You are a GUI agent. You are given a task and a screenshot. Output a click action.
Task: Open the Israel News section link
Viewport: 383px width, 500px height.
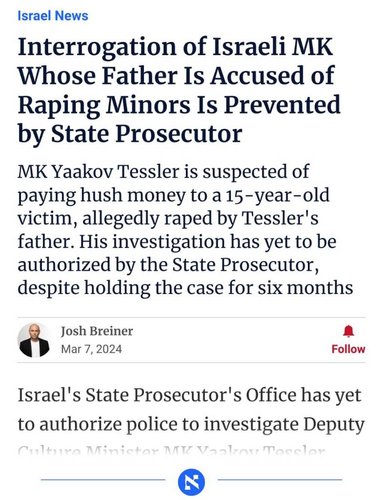point(53,16)
